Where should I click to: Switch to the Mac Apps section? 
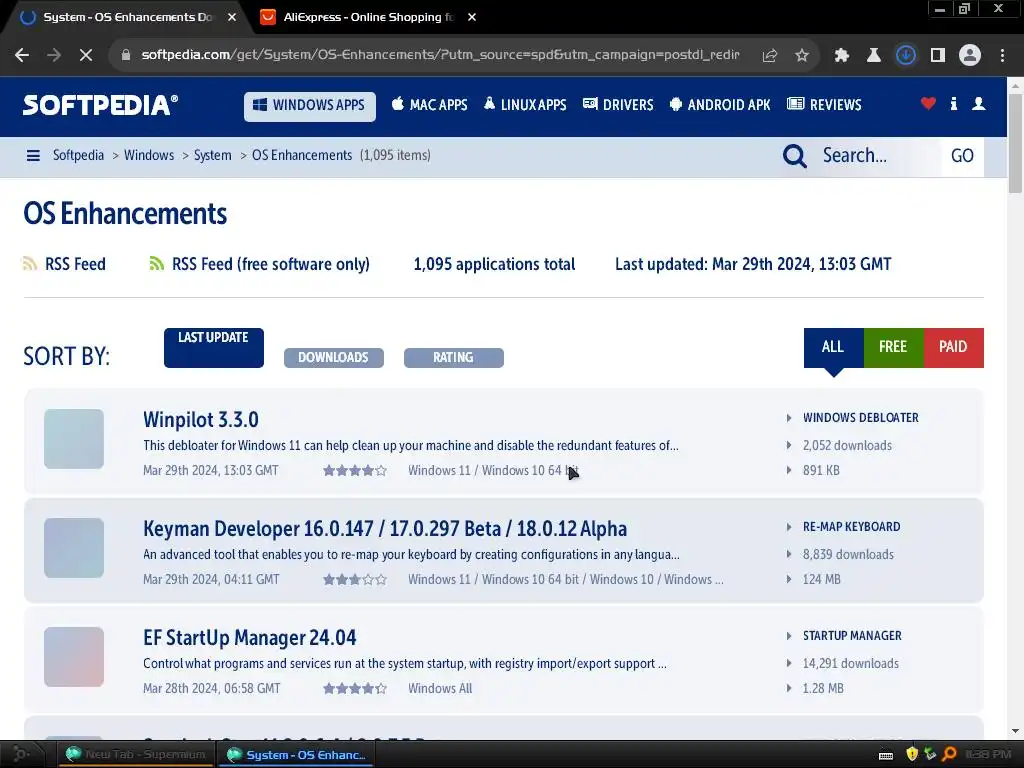430,104
